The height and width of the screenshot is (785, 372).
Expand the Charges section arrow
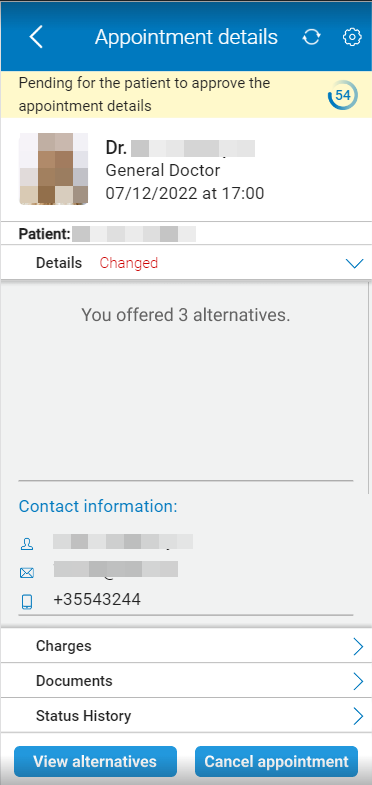pos(358,646)
